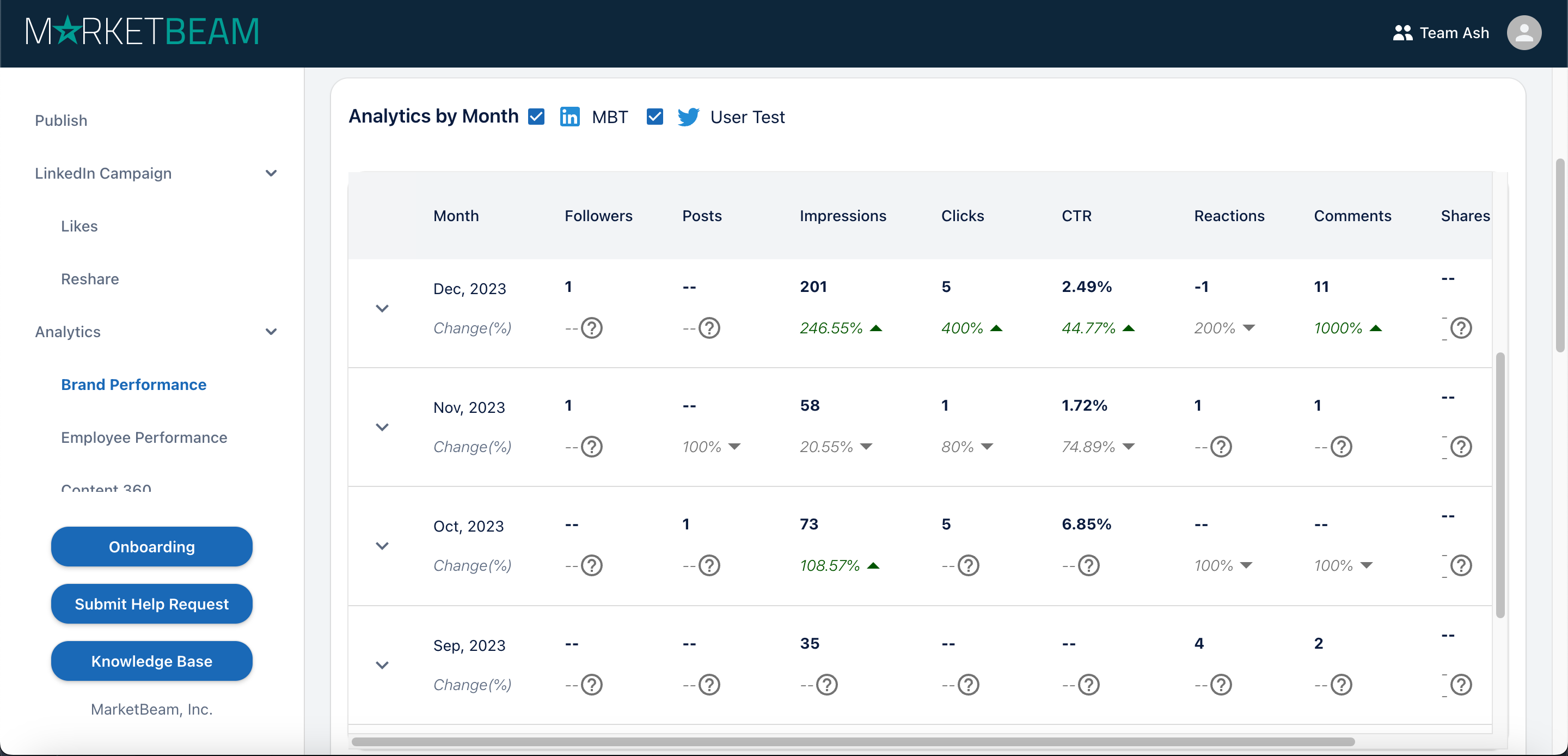Screen dimensions: 1568x756
Task: Open Employee Performance in sidebar
Action: tap(144, 437)
